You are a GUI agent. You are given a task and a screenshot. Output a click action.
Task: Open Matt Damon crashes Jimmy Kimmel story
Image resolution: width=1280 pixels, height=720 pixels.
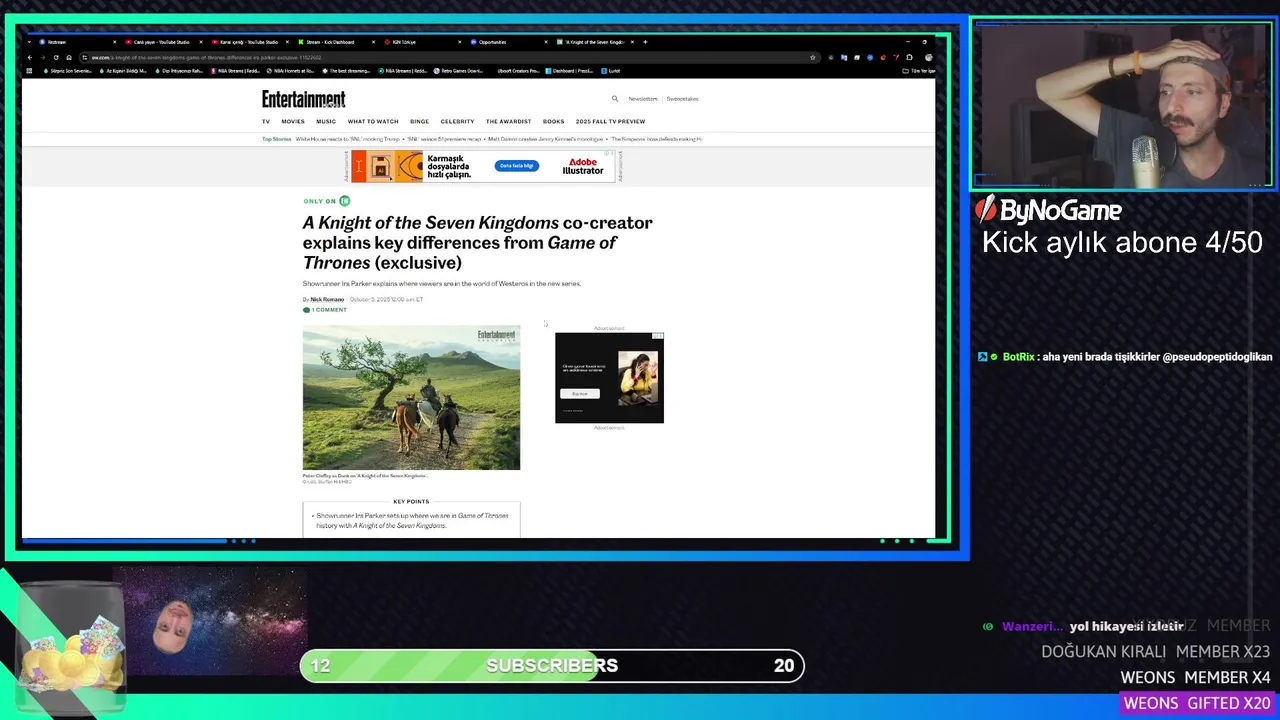[x=545, y=139]
